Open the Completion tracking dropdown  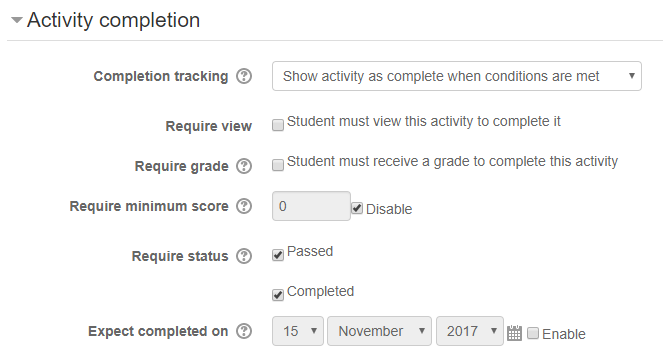point(457,76)
